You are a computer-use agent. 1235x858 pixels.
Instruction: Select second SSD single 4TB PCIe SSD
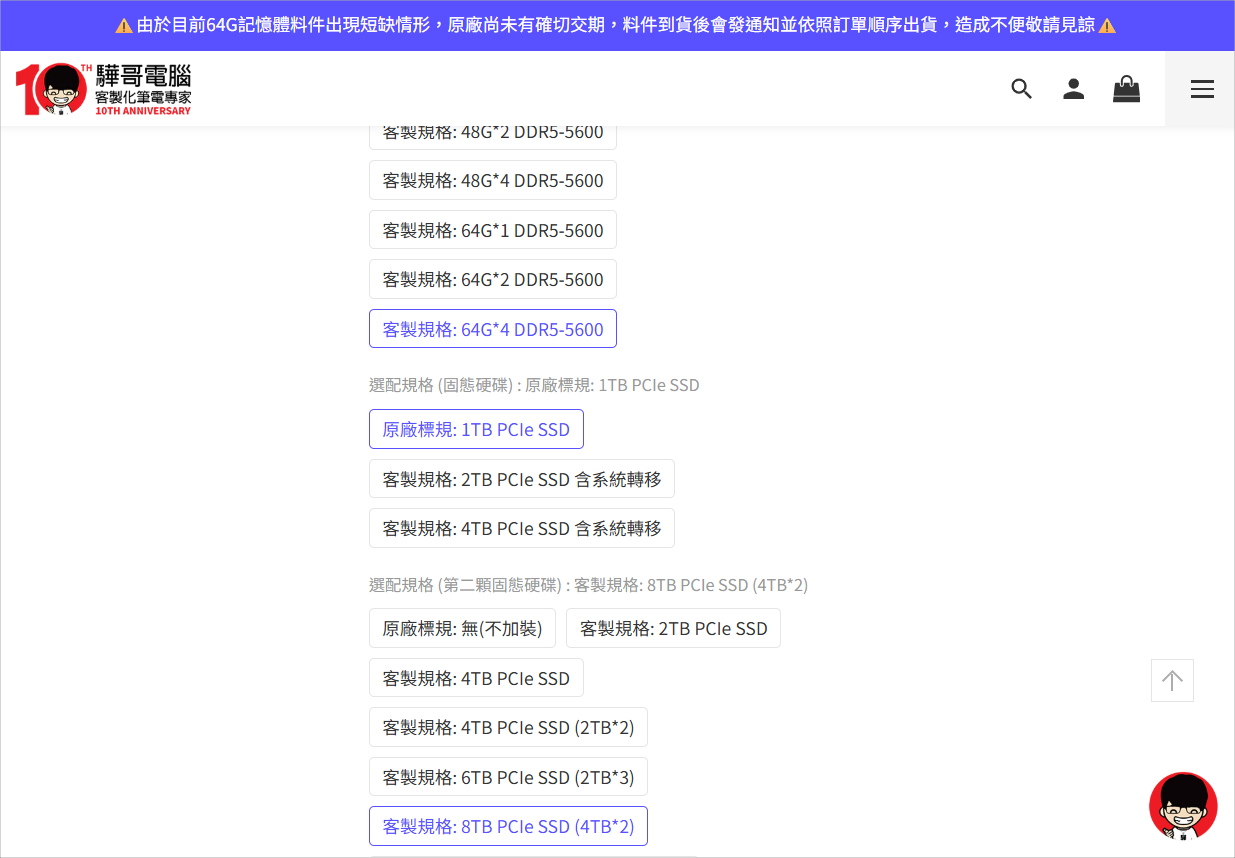[x=476, y=678]
